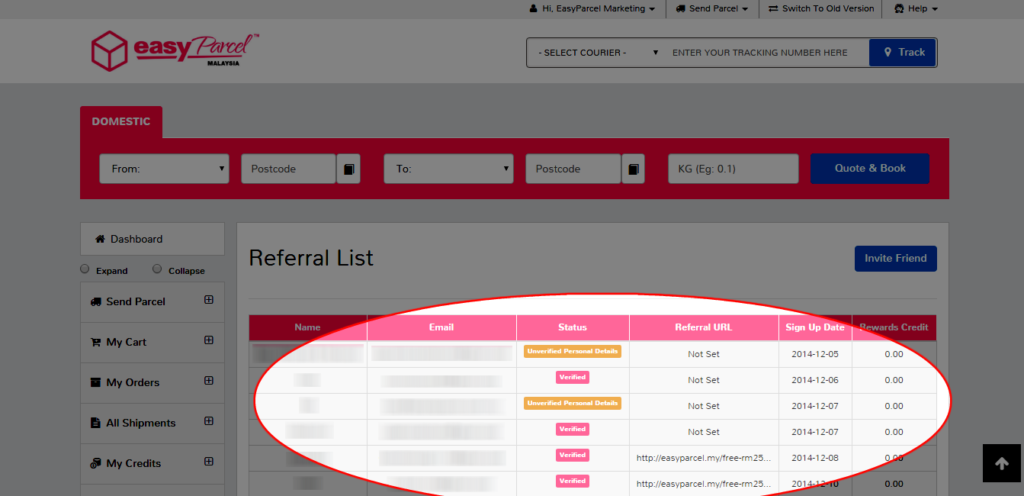Click the Track button

click(x=903, y=52)
